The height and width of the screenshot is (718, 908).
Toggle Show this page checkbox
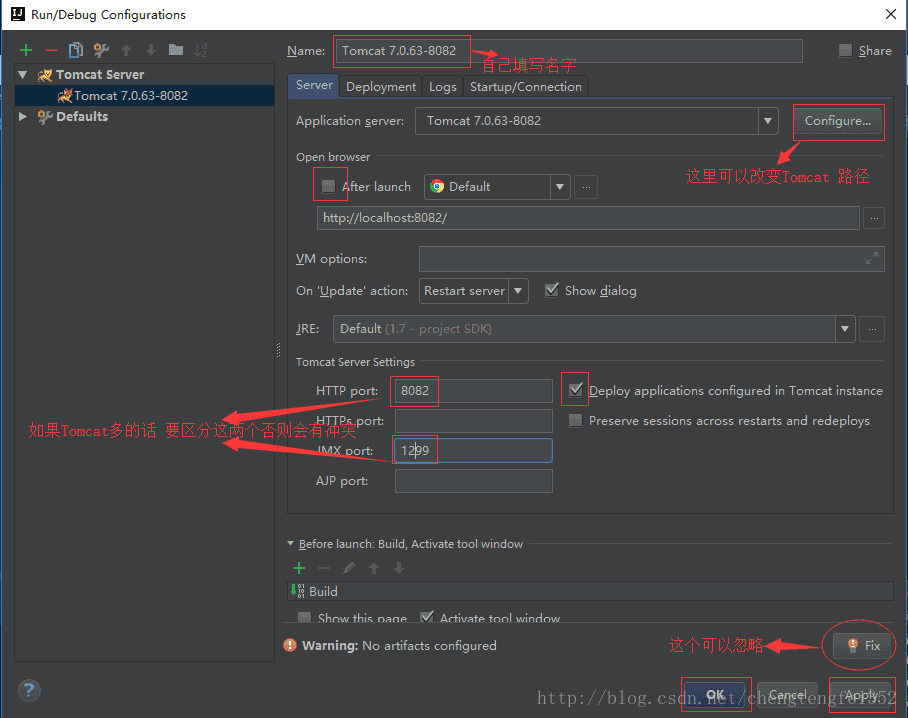tap(304, 618)
